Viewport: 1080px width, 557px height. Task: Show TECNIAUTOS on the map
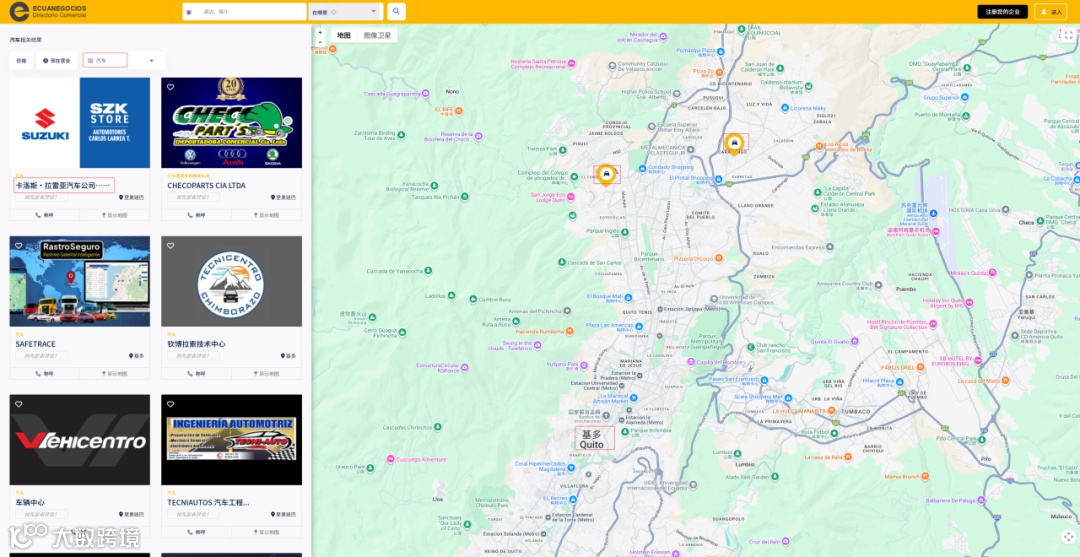pyautogui.click(x=267, y=532)
